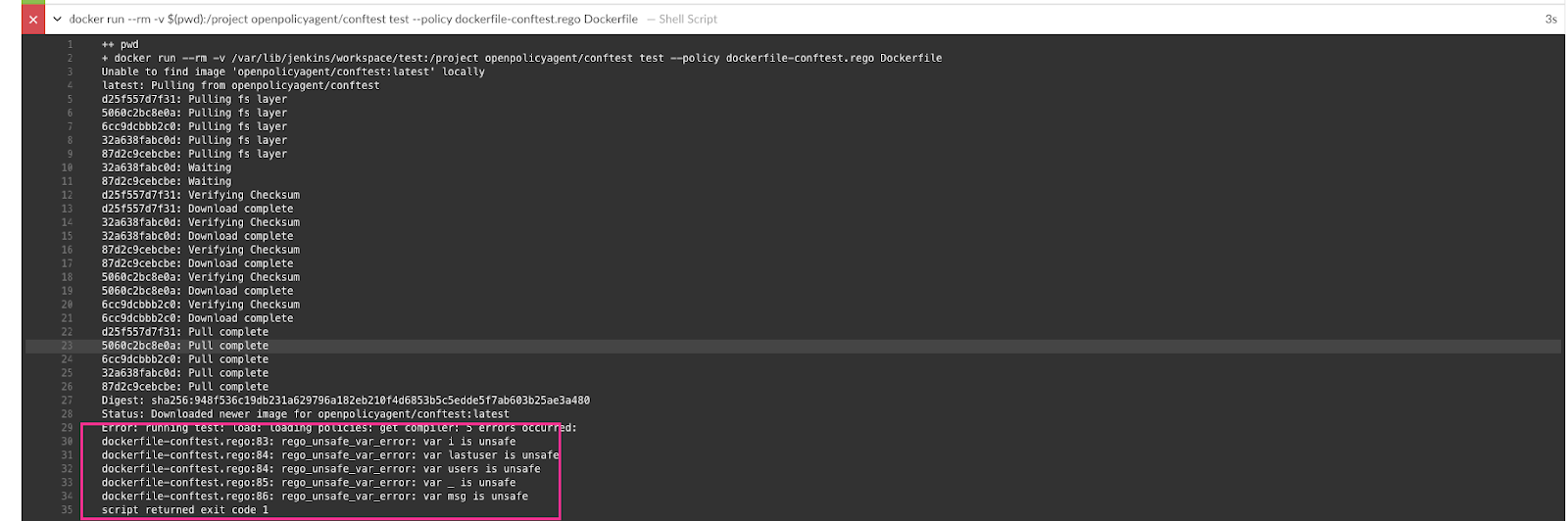
Task: Click the 'Unable to find image' log line
Action: click(292, 72)
